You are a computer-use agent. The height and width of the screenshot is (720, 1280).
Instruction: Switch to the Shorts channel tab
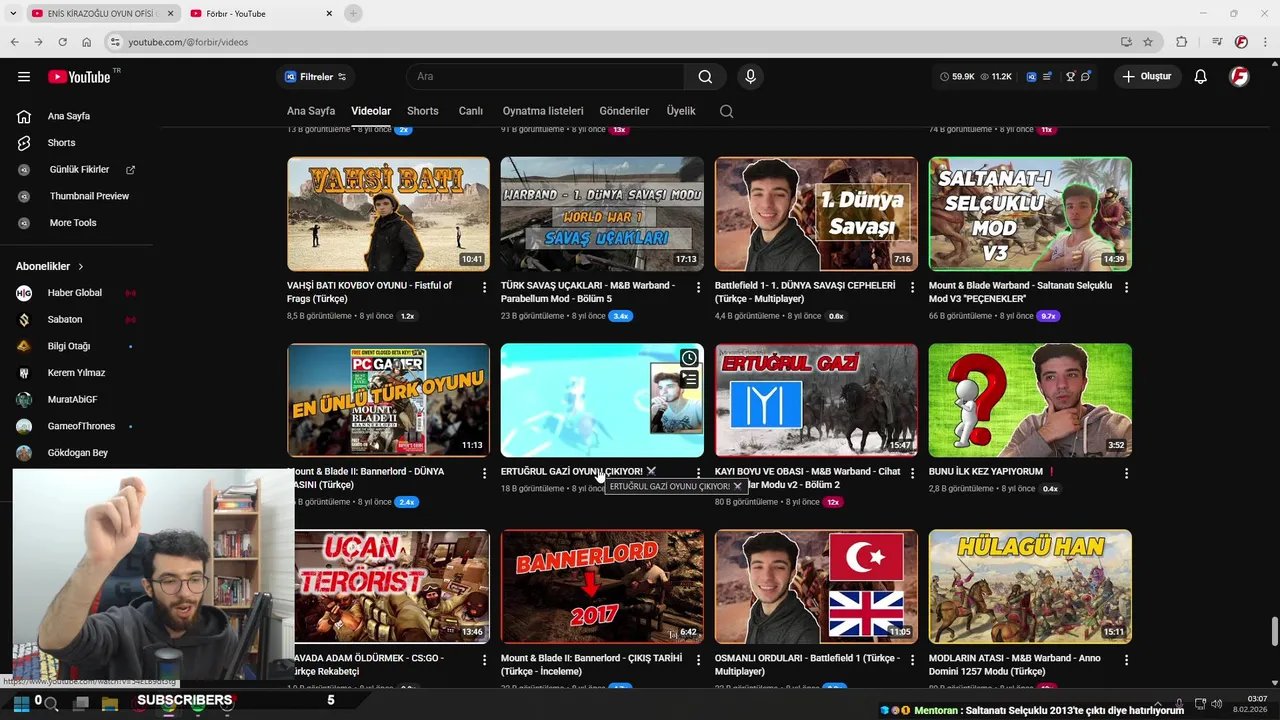pyautogui.click(x=422, y=111)
